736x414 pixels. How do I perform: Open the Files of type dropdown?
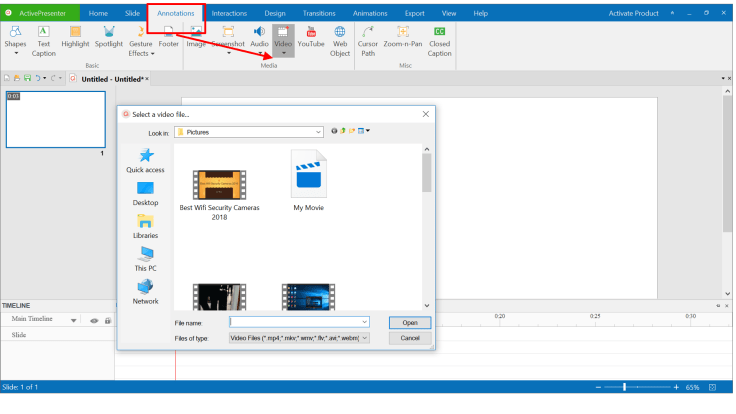(x=365, y=338)
